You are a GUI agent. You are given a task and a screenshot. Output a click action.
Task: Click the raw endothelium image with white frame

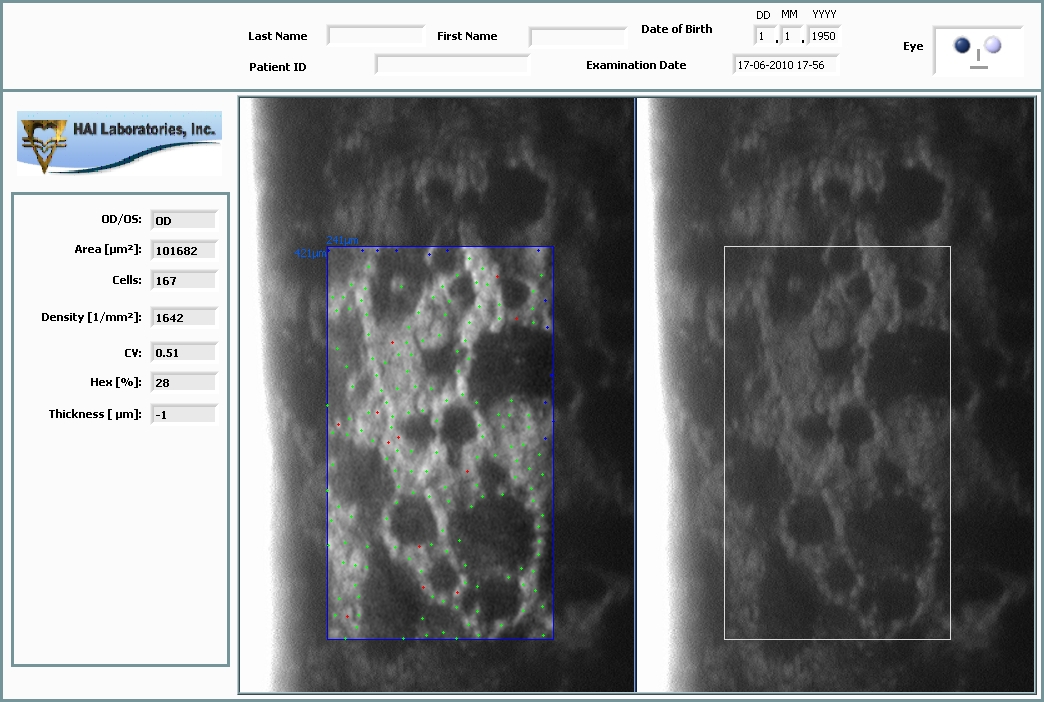point(836,395)
